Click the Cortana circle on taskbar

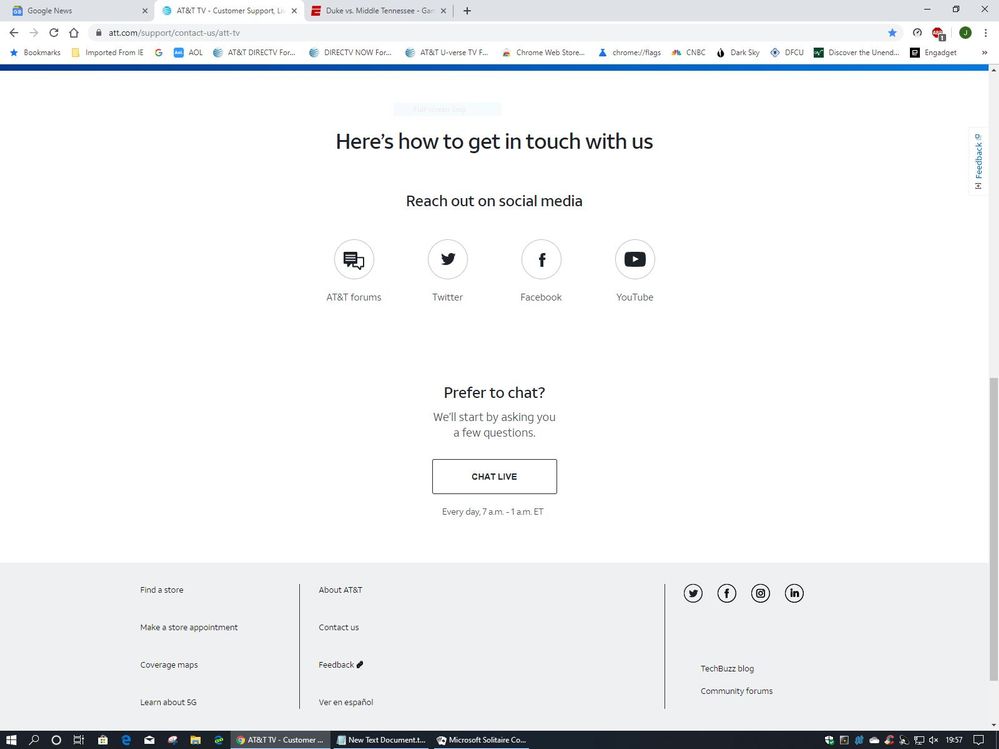[56, 739]
